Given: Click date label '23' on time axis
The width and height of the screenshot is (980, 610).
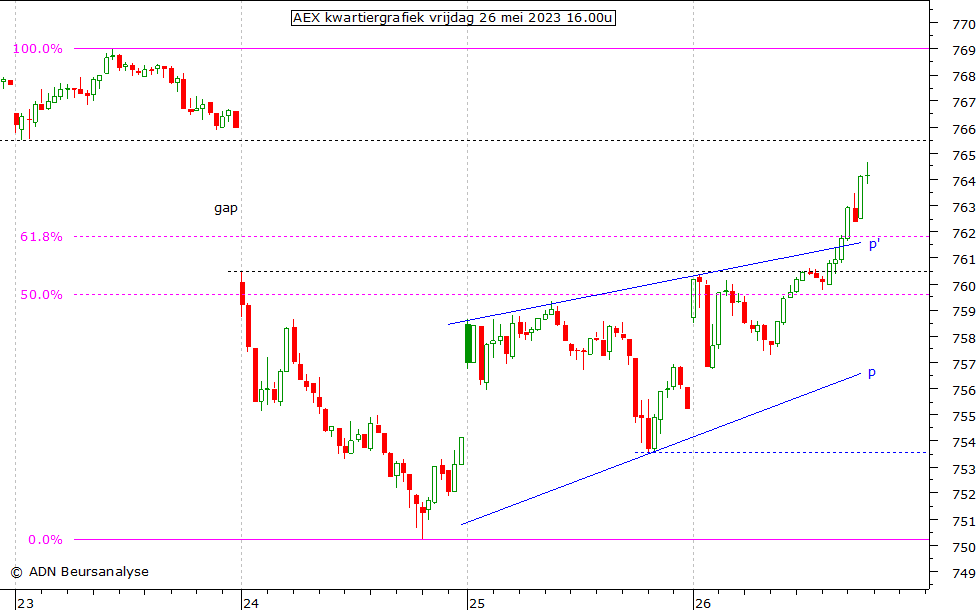Looking at the screenshot, I should [x=26, y=603].
